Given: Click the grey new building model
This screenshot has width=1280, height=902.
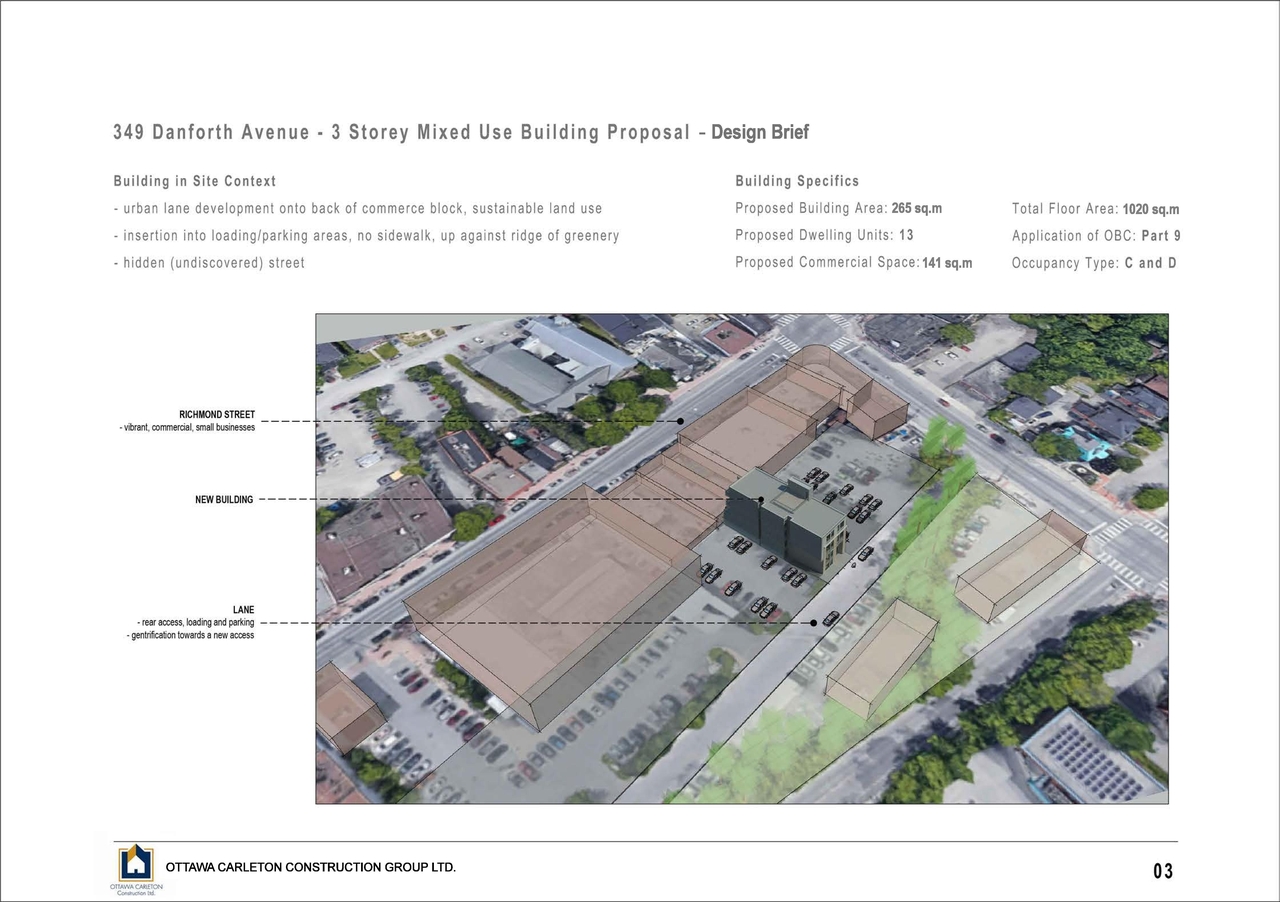Looking at the screenshot, I should [786, 521].
